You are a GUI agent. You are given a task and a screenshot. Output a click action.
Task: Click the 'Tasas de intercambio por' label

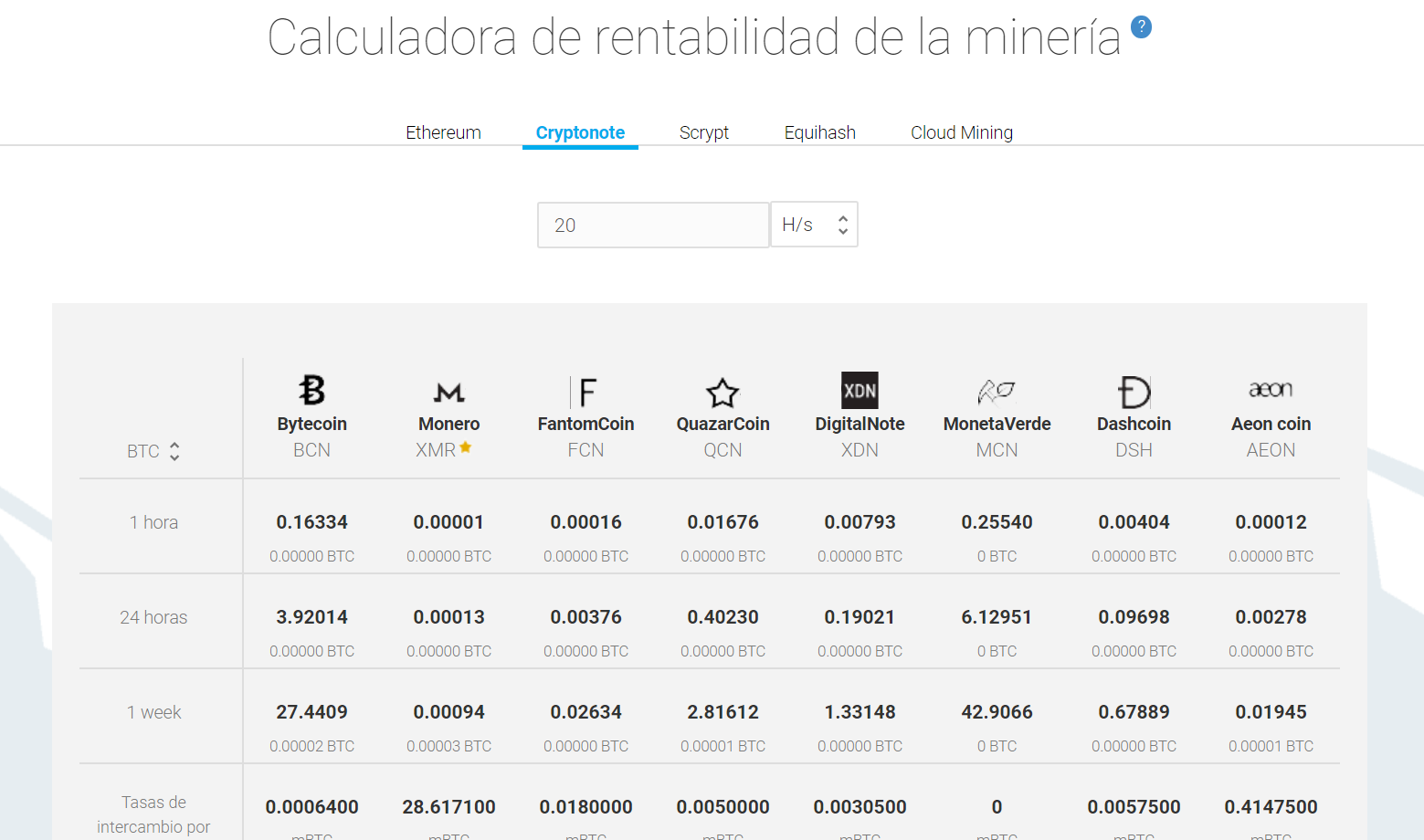[153, 814]
